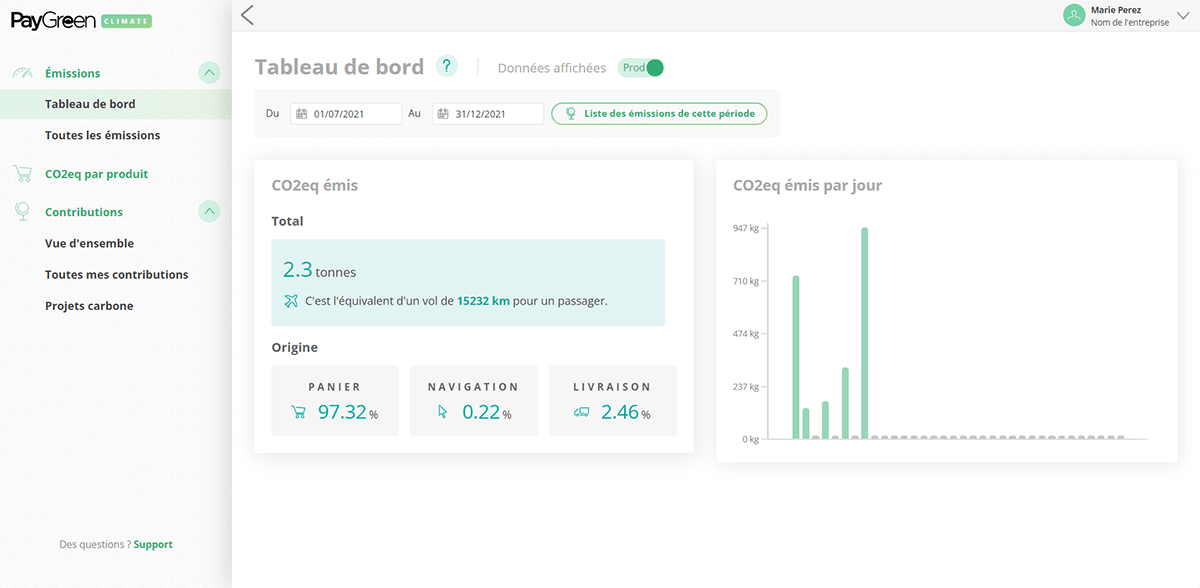Open Toutes les émissions

[x=103, y=135]
